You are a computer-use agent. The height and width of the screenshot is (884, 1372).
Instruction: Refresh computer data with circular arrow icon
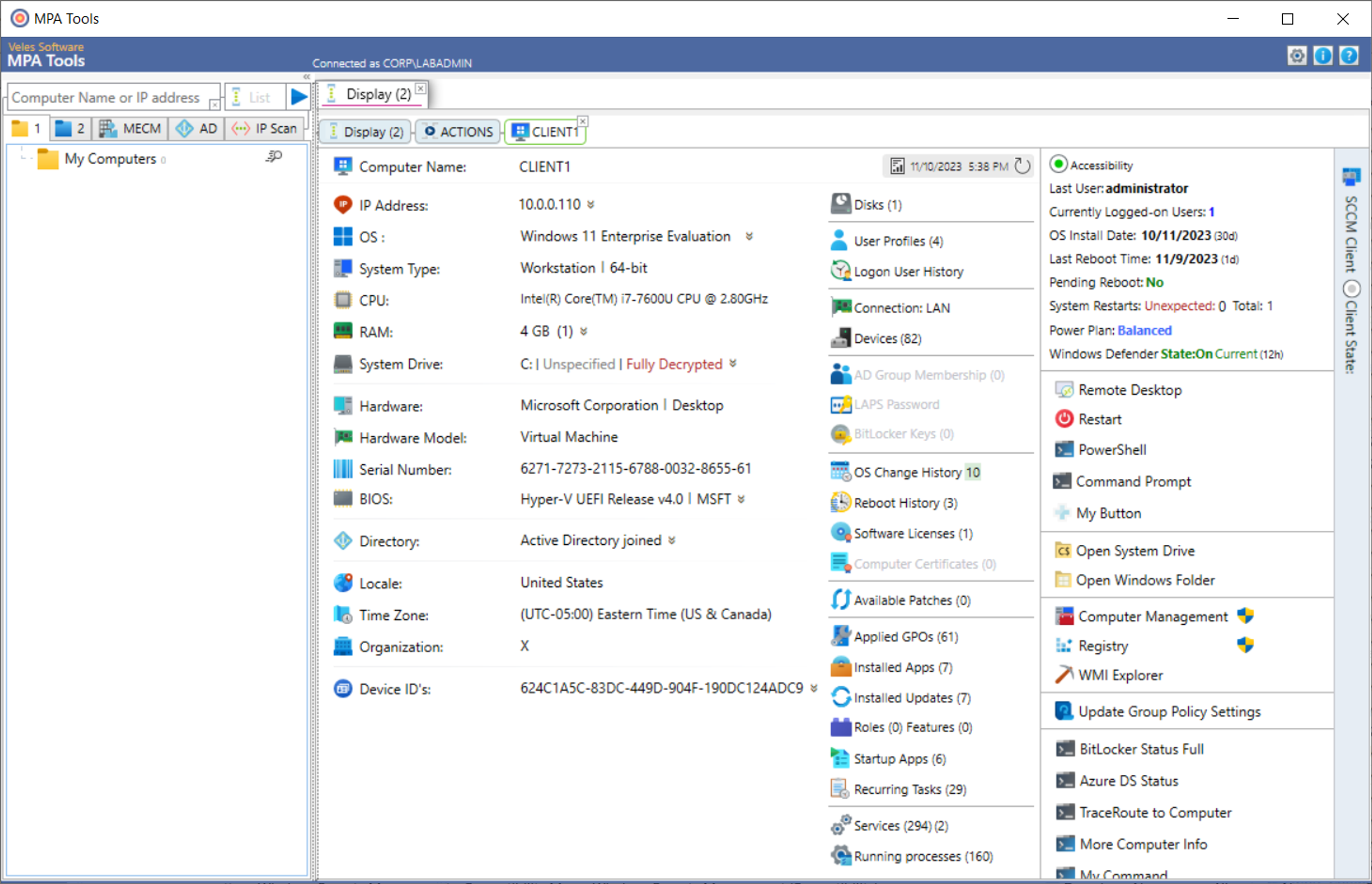[x=1023, y=166]
